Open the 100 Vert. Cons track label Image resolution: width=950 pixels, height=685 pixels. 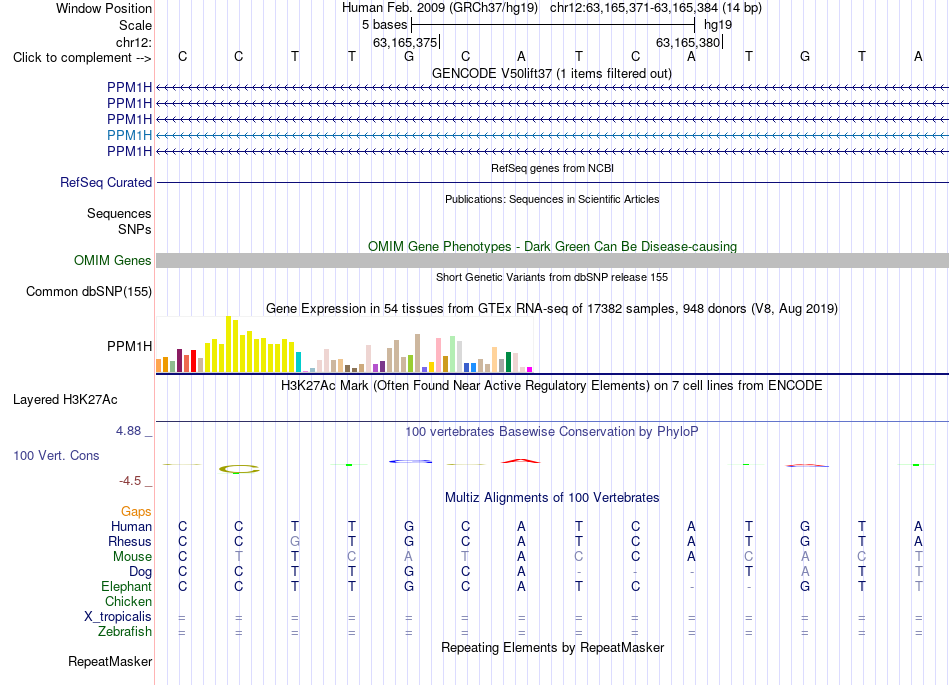coord(56,455)
